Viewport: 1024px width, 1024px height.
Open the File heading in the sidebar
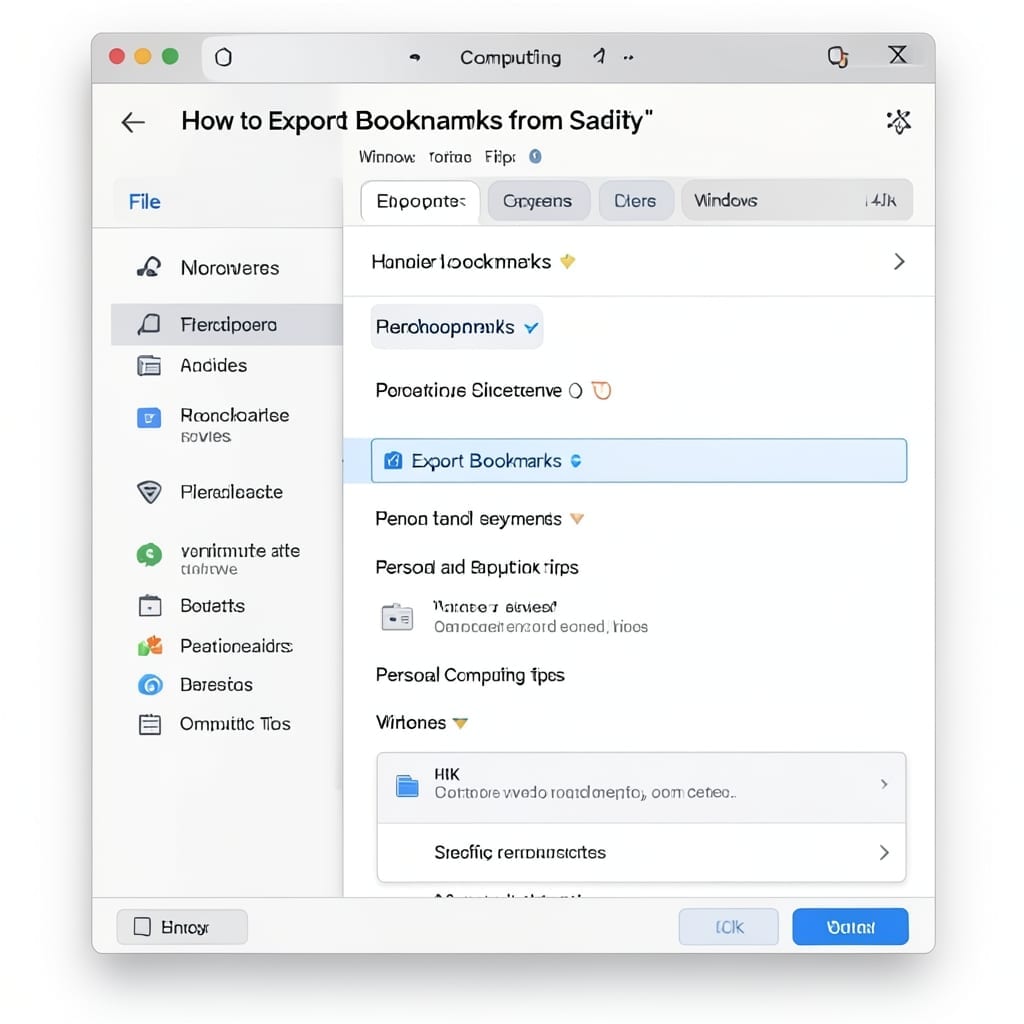coord(144,202)
